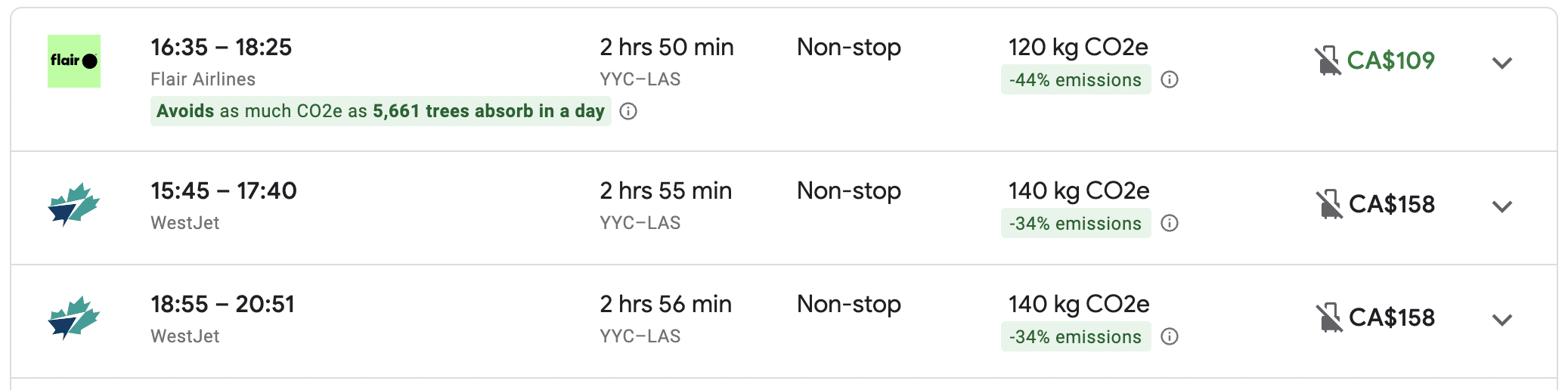1568x390 pixels.
Task: Click no-bag icon on 15:45 WestJet flight
Action: (x=1329, y=205)
